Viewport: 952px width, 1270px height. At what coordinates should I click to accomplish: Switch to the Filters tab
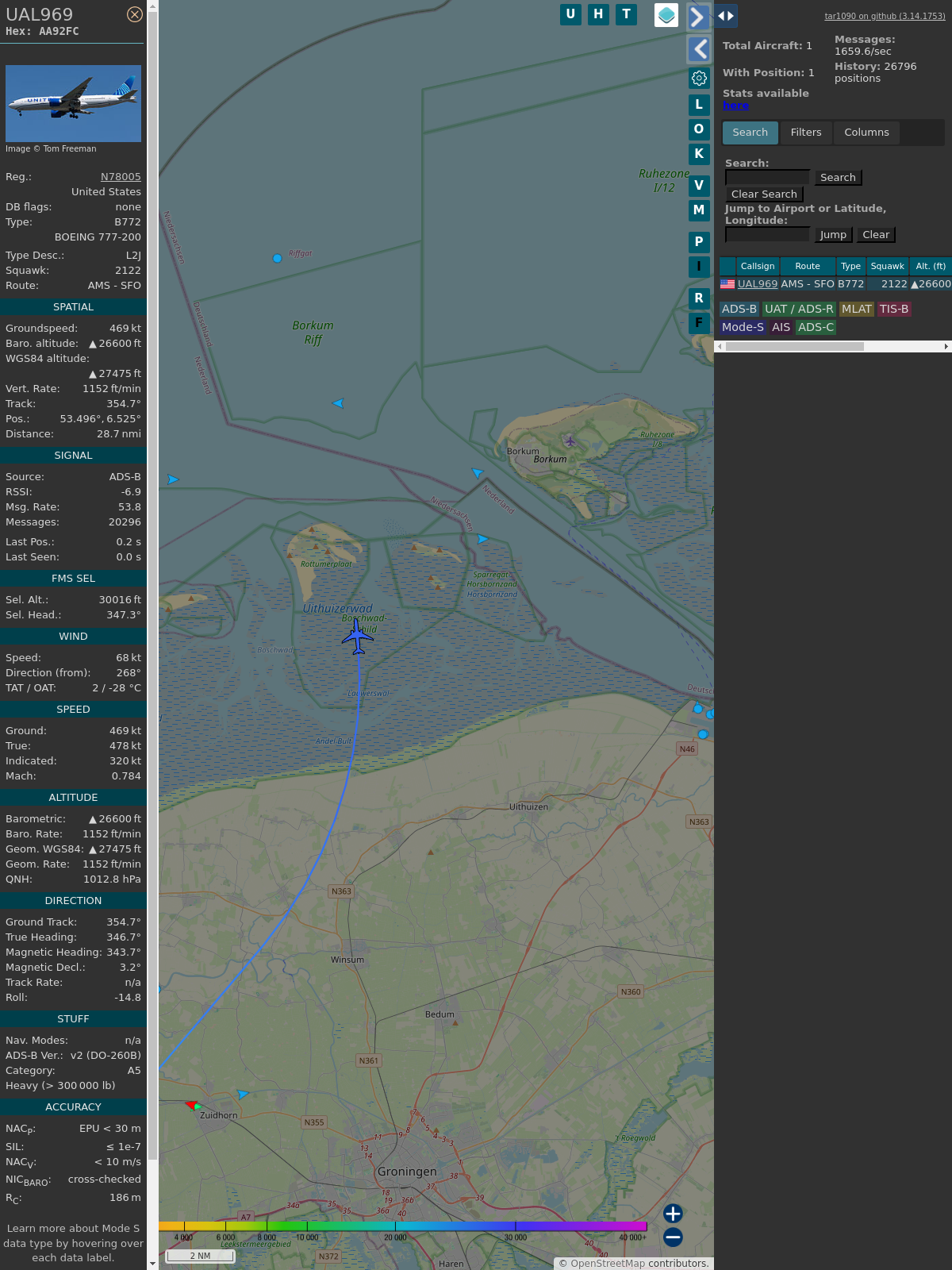click(x=806, y=133)
